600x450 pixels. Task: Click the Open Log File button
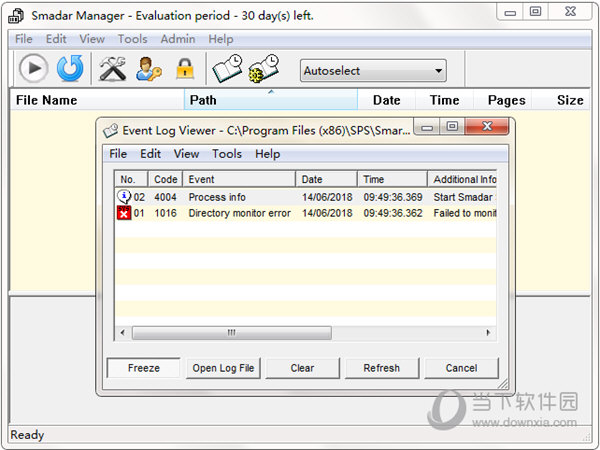[223, 368]
